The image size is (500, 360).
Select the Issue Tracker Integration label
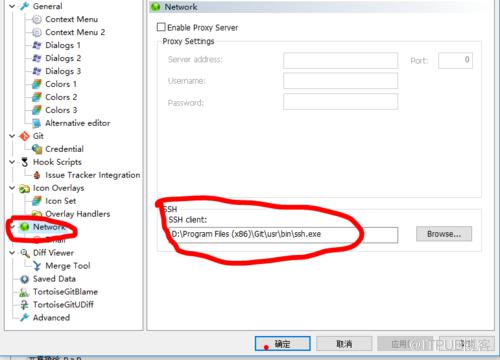93,175
